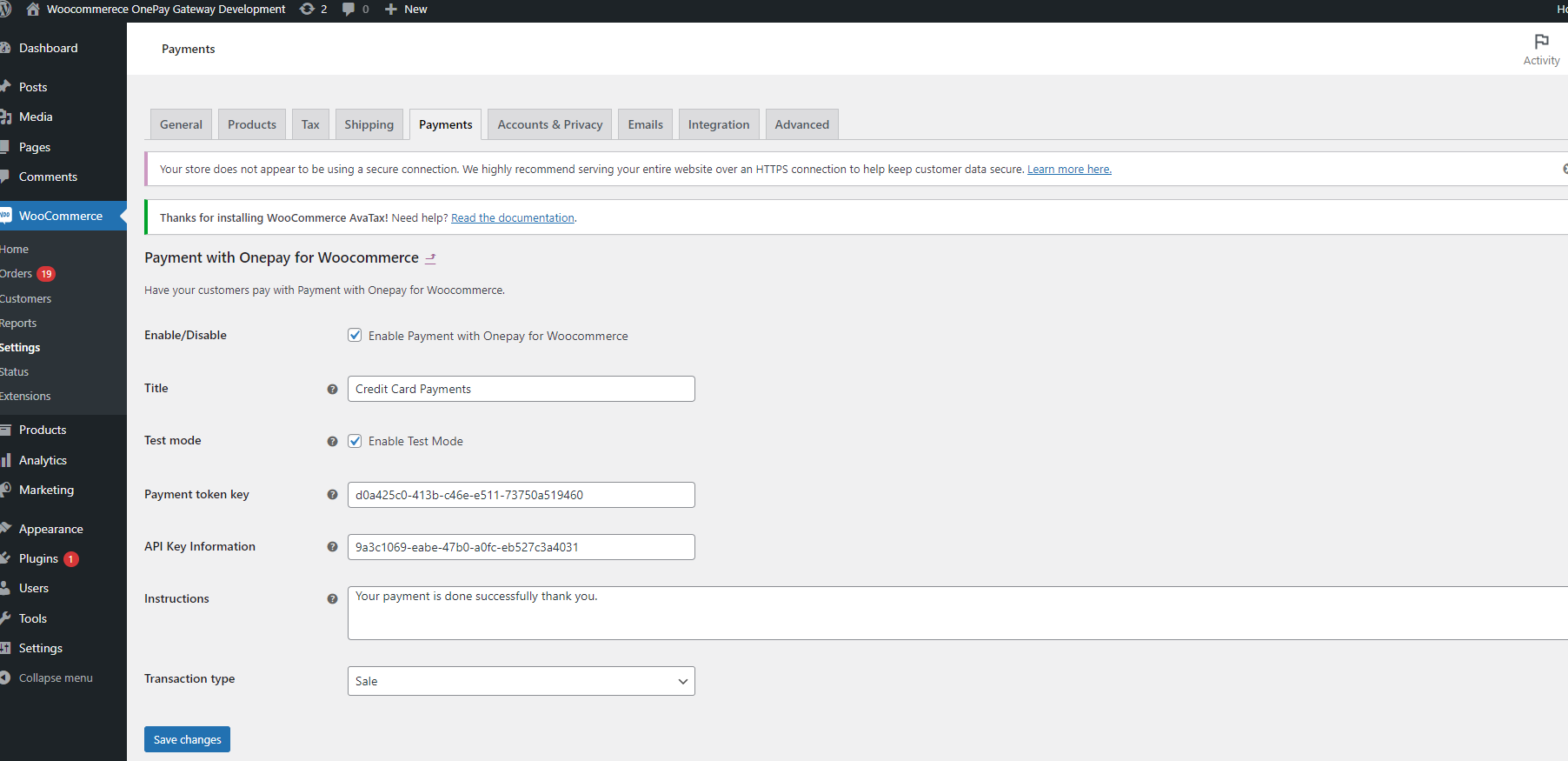Open WooCommerce Extensions submenu item
This screenshot has height=761, width=1568.
26,396
